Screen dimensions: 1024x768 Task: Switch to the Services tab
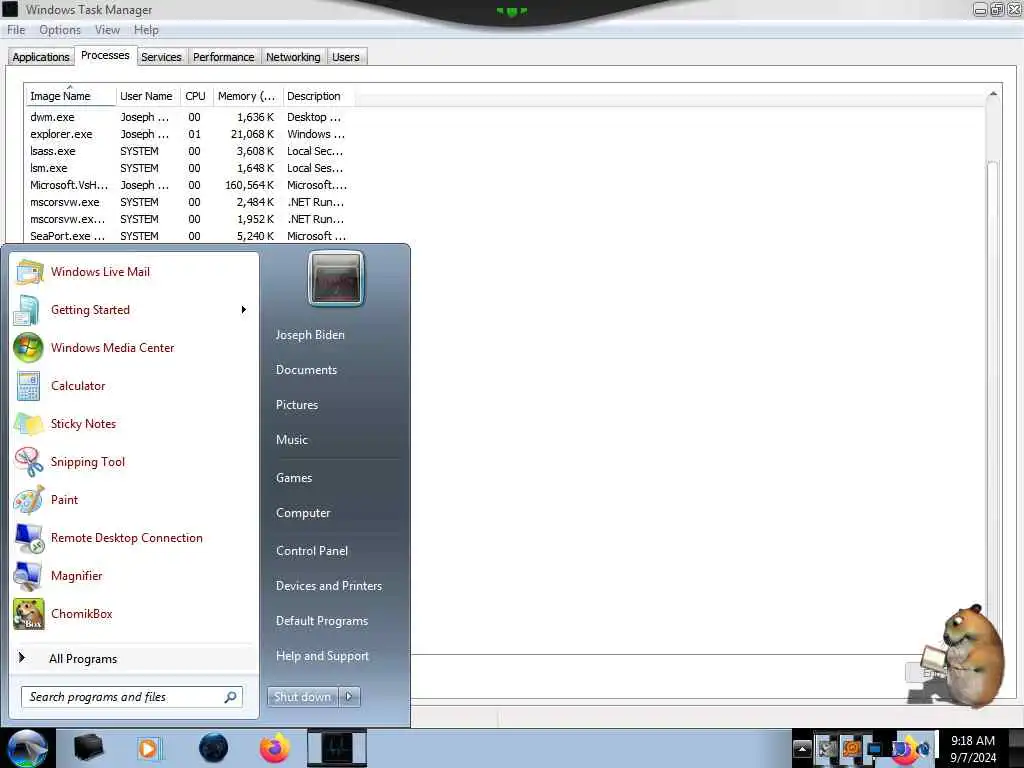click(x=161, y=57)
